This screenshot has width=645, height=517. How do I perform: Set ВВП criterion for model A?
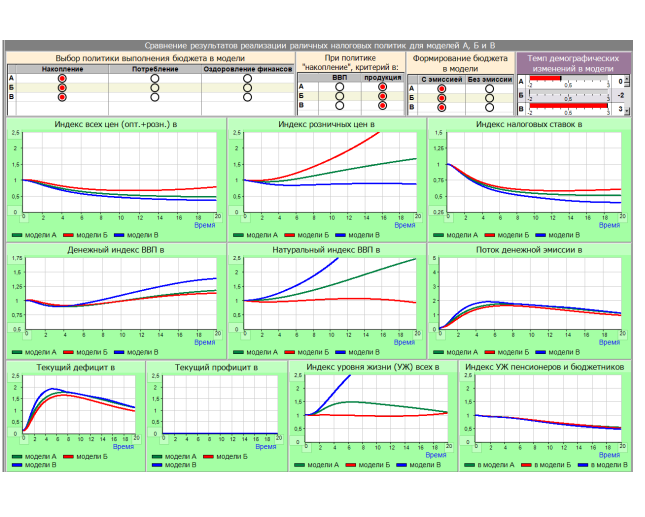point(340,87)
